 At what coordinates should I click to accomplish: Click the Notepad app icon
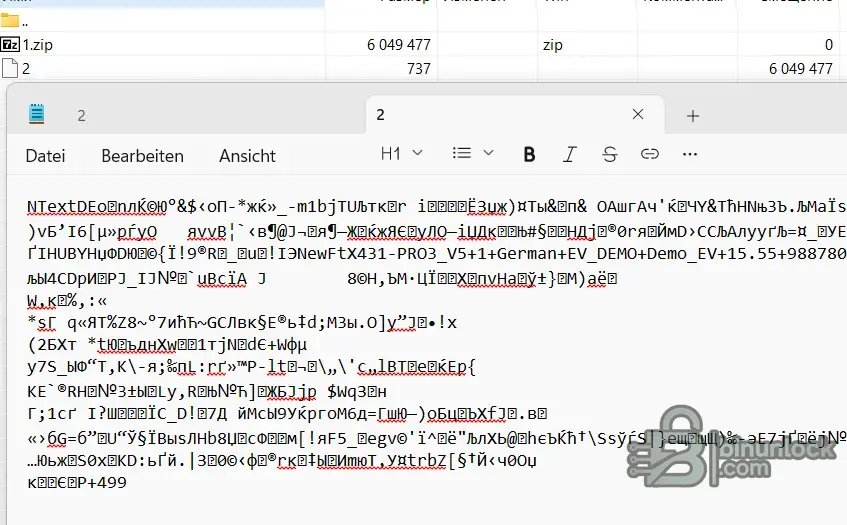pos(36,114)
